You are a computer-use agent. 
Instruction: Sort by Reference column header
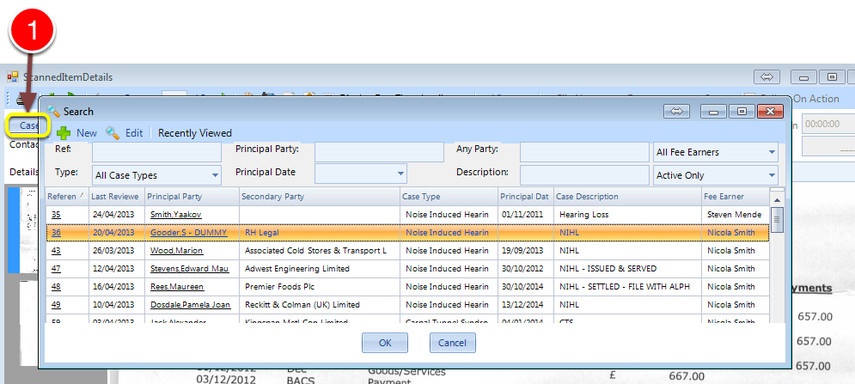tap(67, 196)
